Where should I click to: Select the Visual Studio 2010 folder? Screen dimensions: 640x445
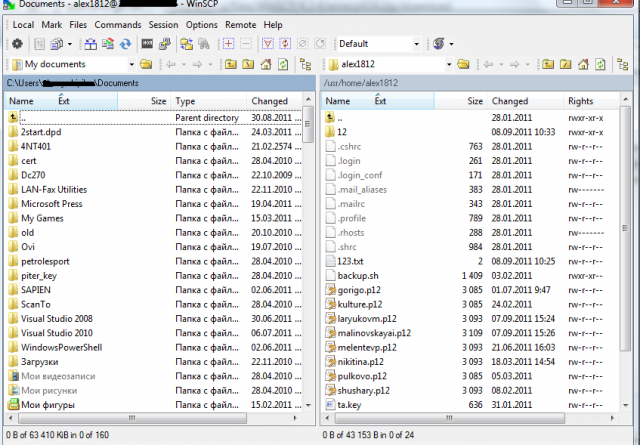pyautogui.click(x=57, y=333)
